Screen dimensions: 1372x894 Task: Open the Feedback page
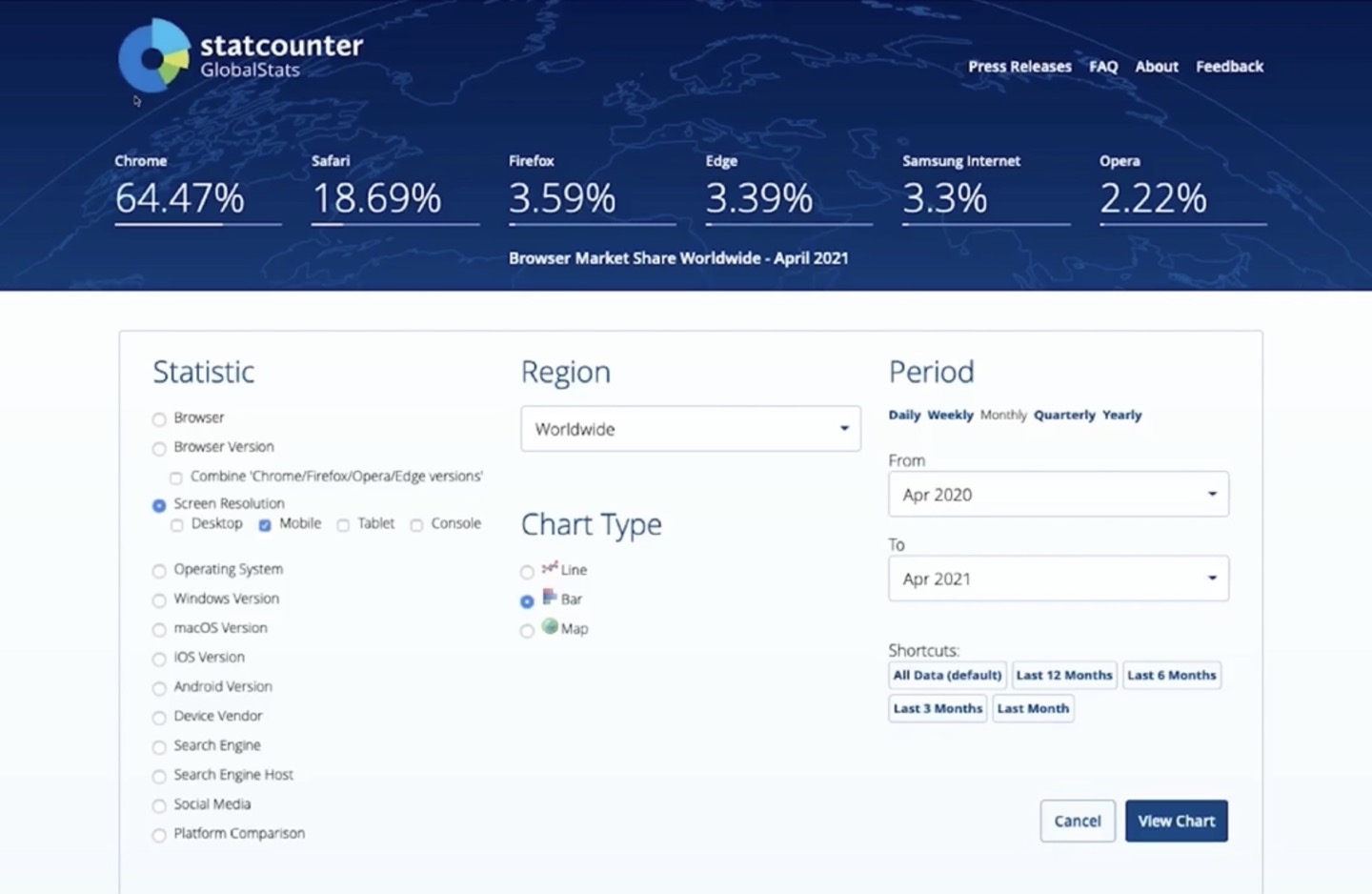point(1229,67)
